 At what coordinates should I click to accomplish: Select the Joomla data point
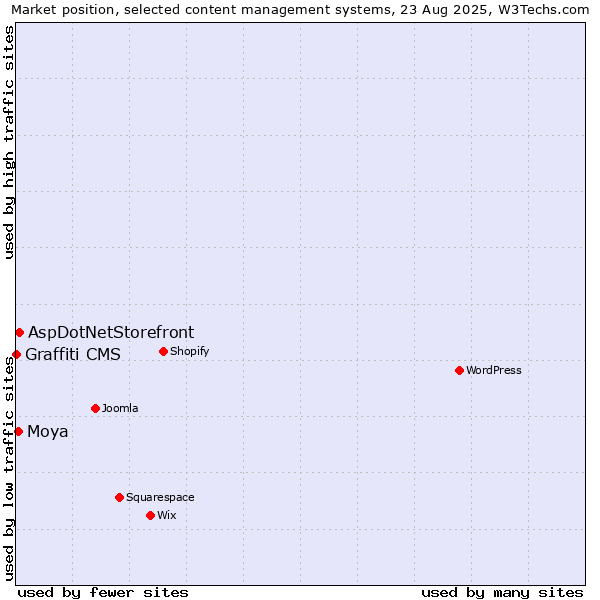click(96, 408)
